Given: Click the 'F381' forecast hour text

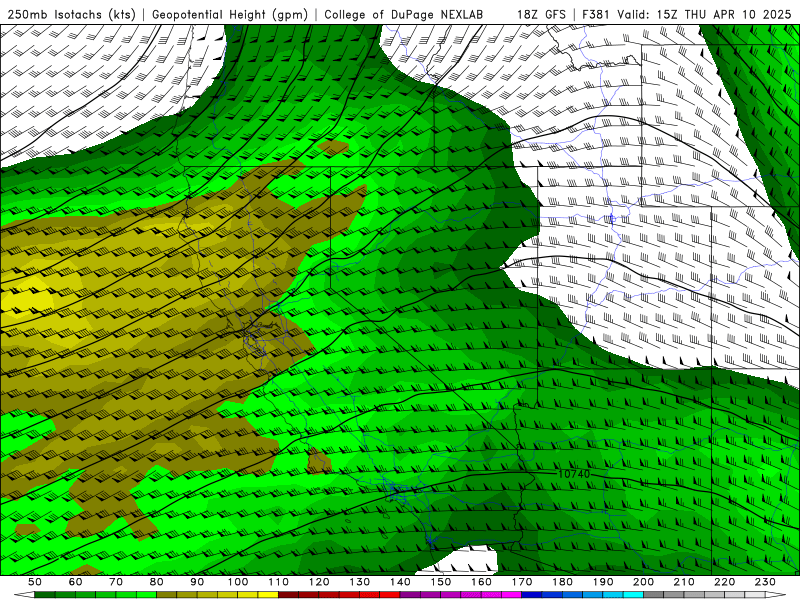Looking at the screenshot, I should click(596, 15).
